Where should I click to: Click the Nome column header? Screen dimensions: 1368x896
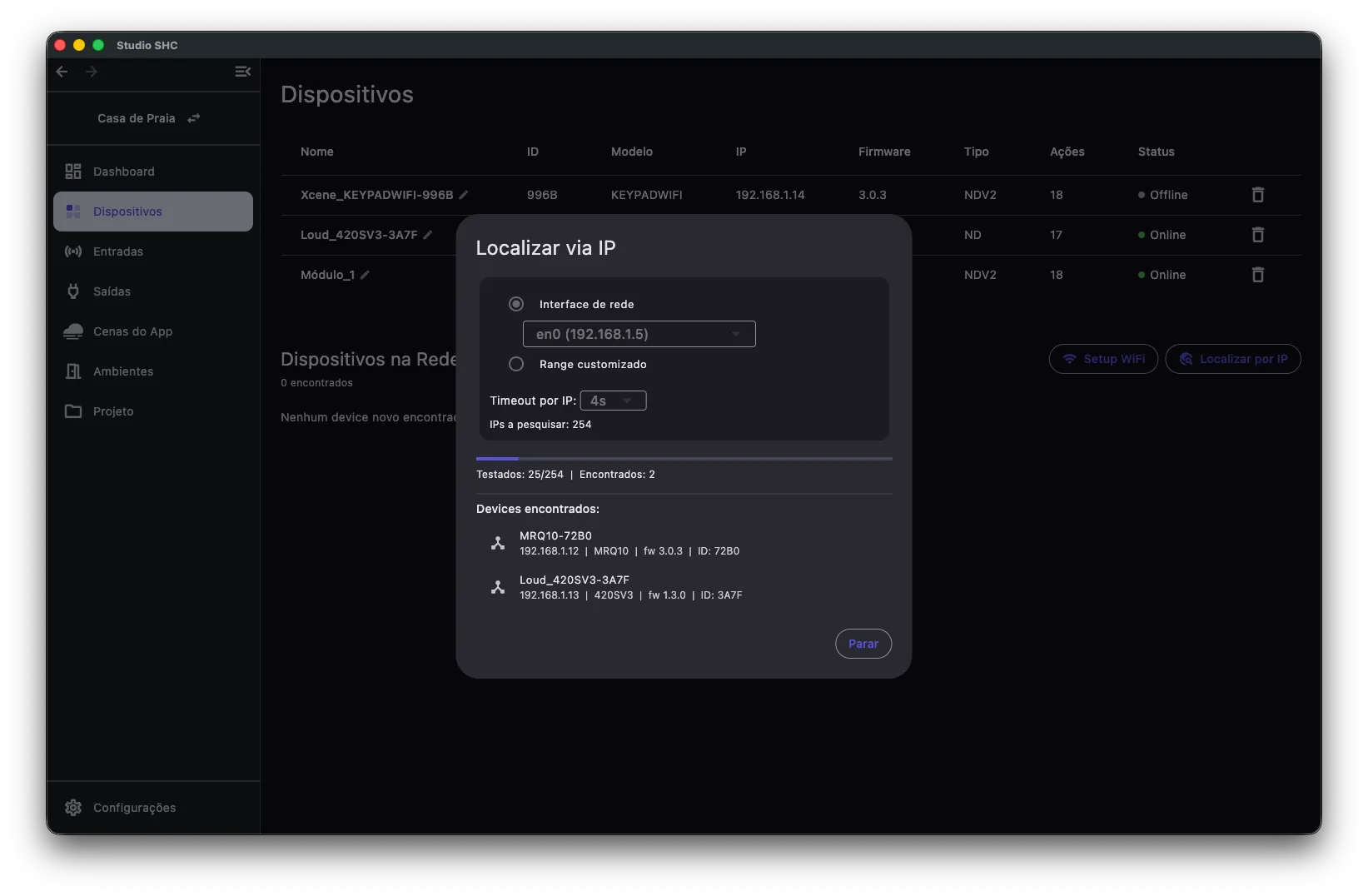point(316,152)
